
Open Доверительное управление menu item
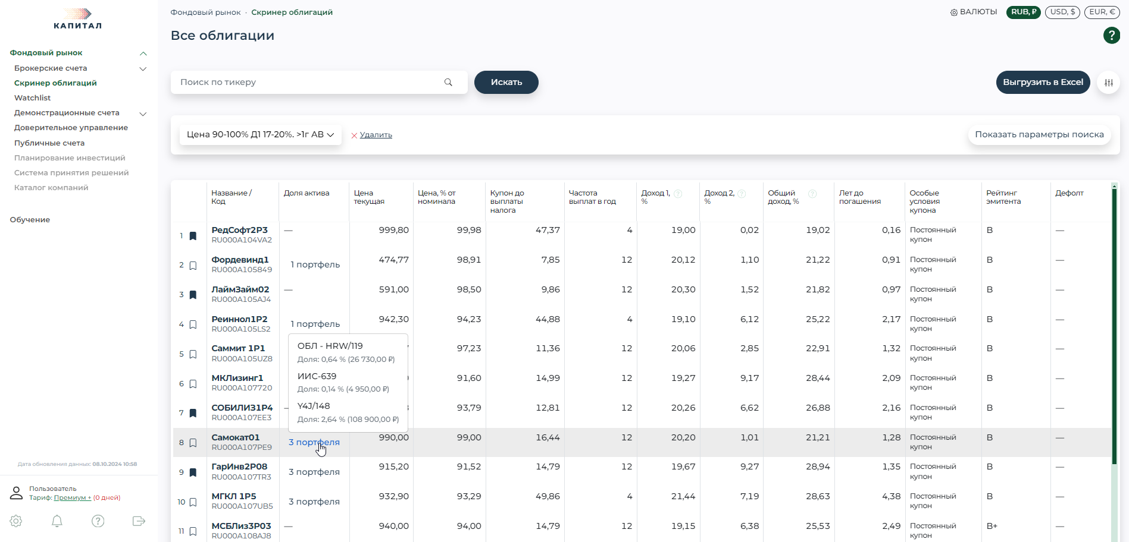click(71, 127)
